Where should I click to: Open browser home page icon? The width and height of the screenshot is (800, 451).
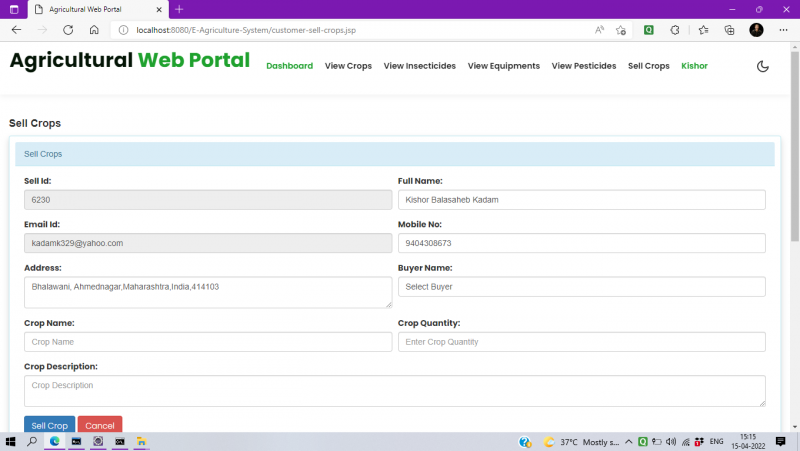[94, 30]
